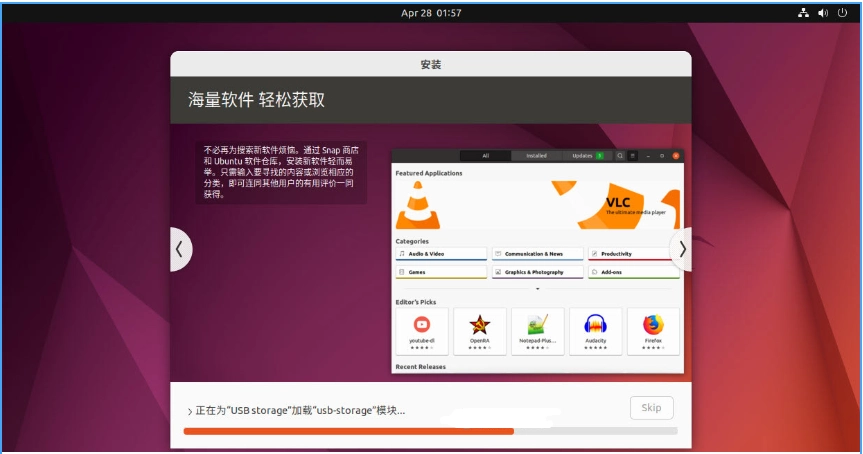Click the 海量软件 轻松获取 slide heading
The width and height of the screenshot is (863, 454).
[x=256, y=100]
